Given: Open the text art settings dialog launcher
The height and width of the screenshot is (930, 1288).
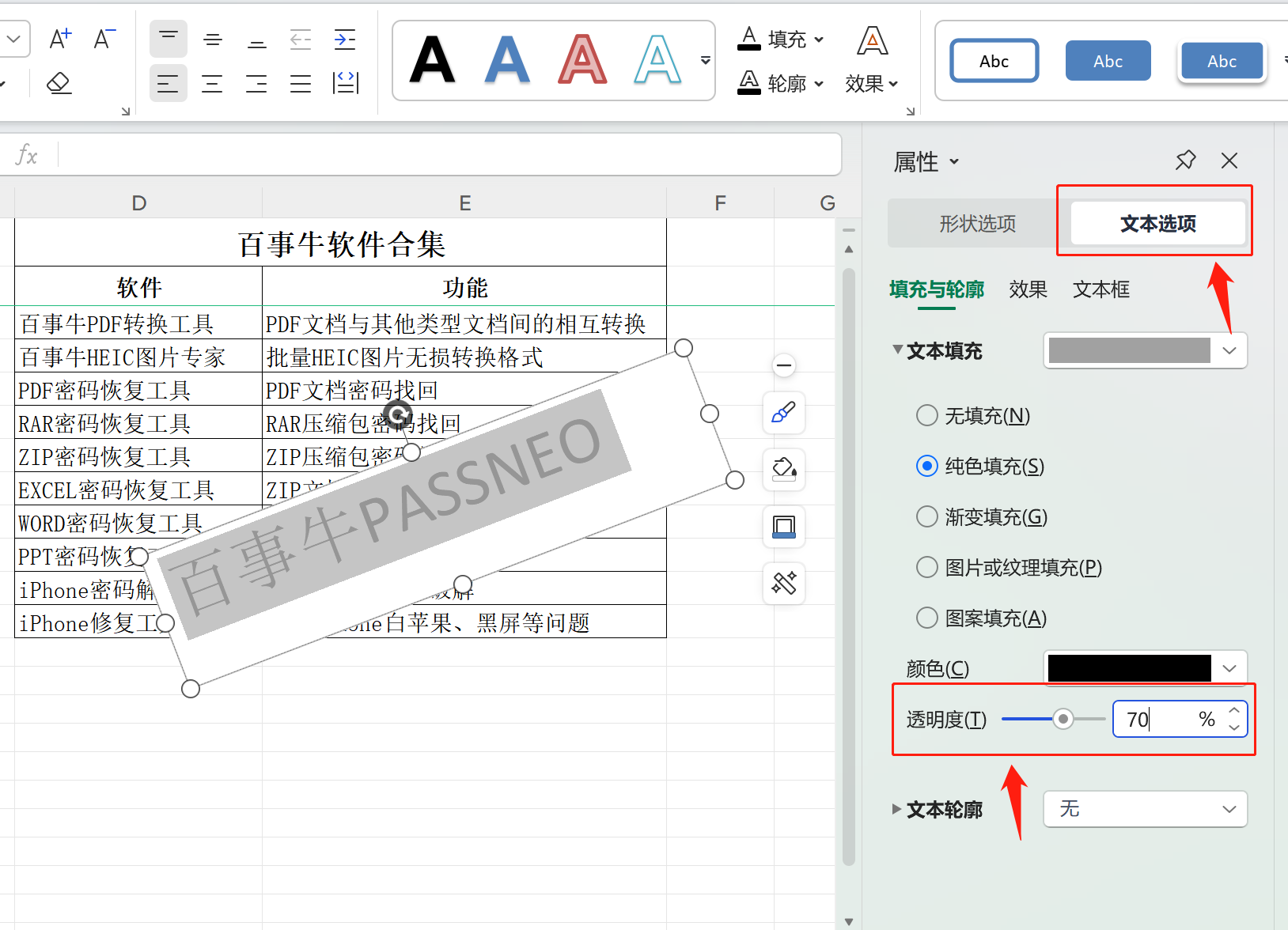Looking at the screenshot, I should point(911,112).
